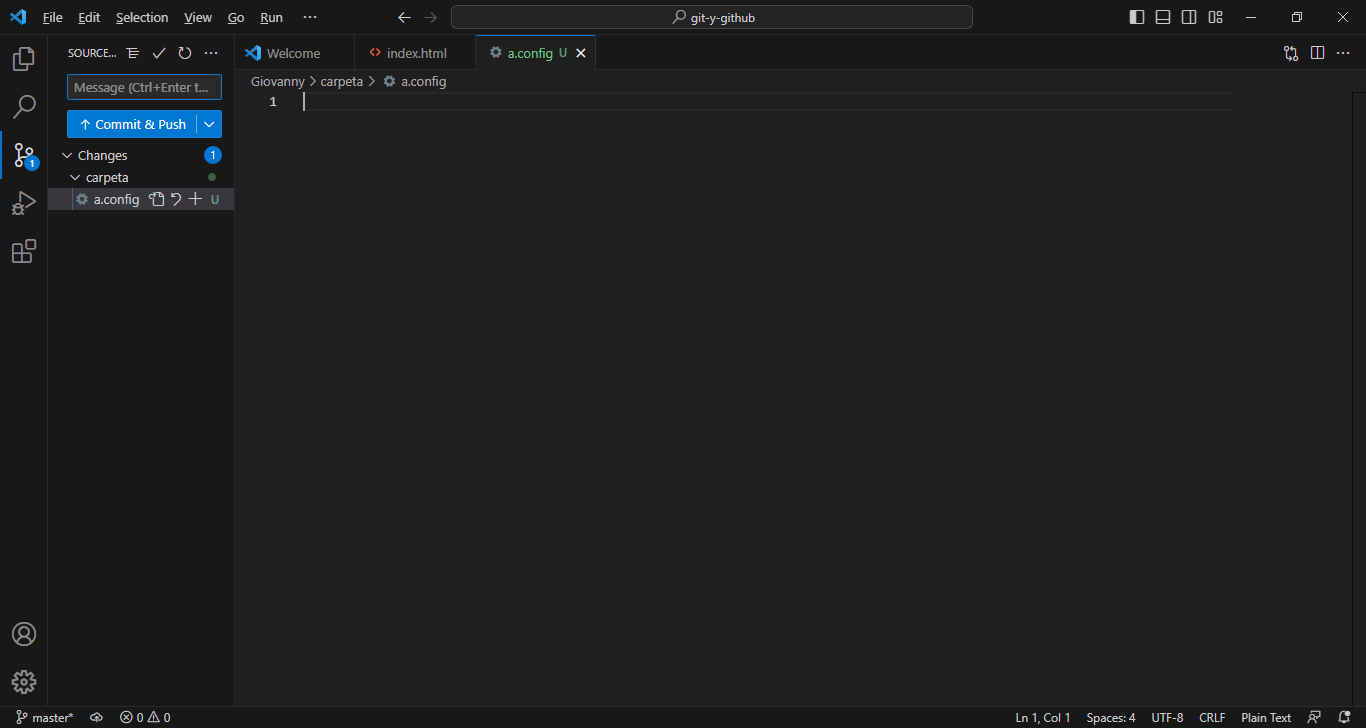The height and width of the screenshot is (728, 1366).
Task: Click the errors and warnings counter
Action: point(145,717)
